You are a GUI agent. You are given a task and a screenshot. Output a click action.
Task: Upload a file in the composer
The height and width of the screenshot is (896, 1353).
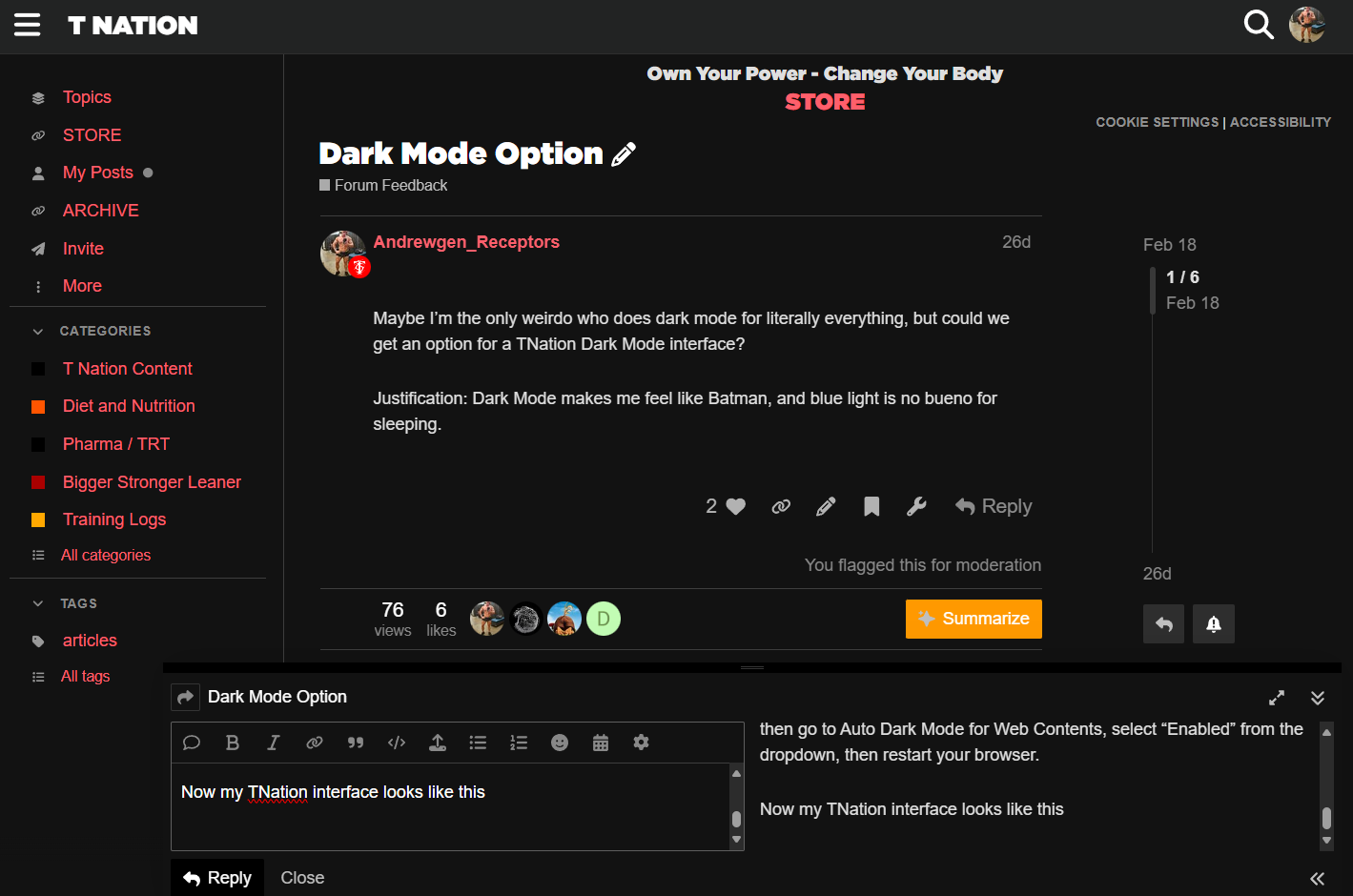438,743
